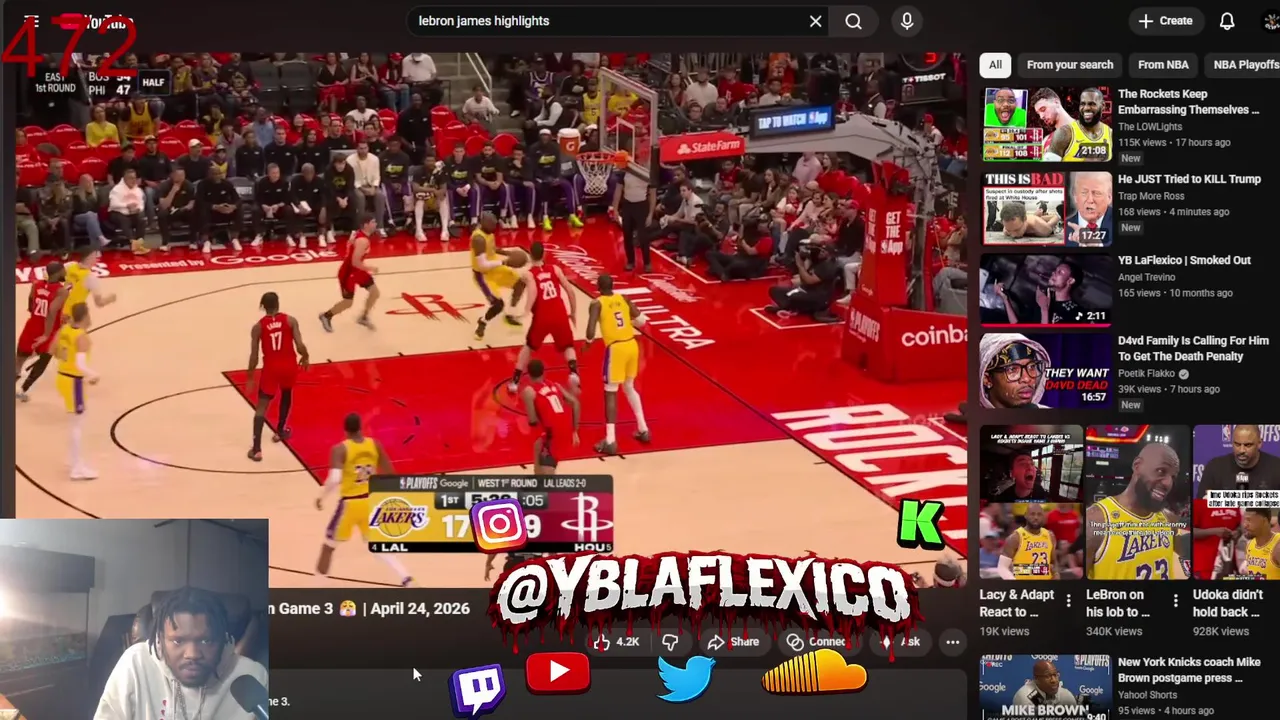Open title "He JUST Tried to KILL Trump"

(x=1189, y=179)
